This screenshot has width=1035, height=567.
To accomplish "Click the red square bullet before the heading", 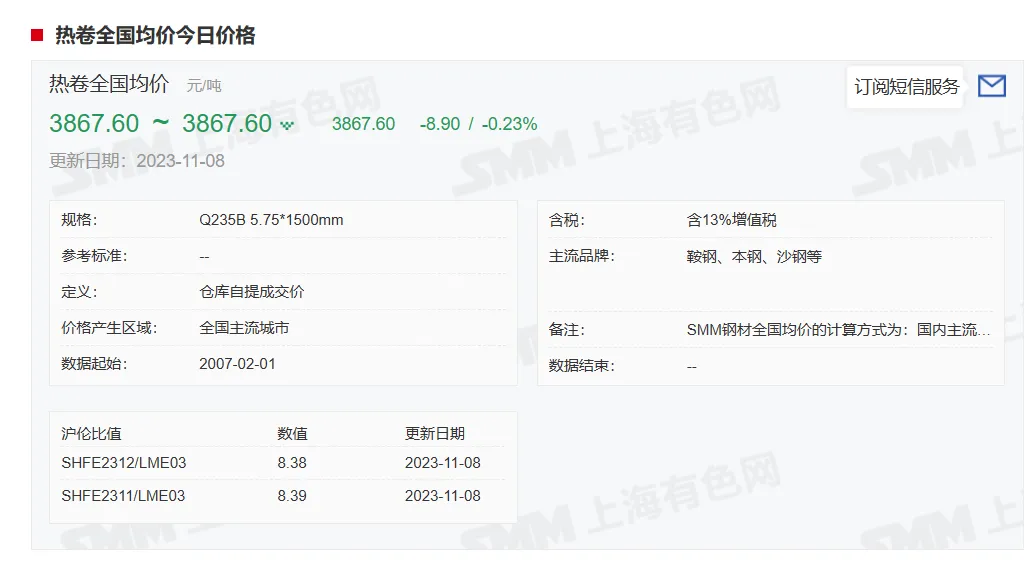I will 37,36.
